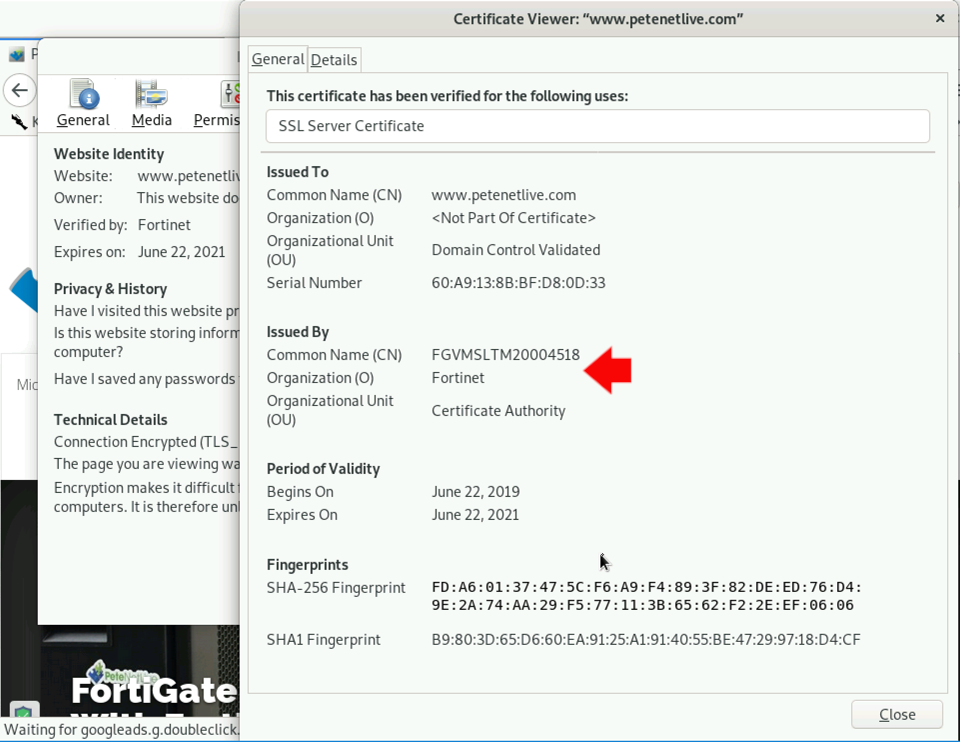Click the FortiGate article thumbnail image
This screenshot has height=742, width=960.
[x=119, y=670]
